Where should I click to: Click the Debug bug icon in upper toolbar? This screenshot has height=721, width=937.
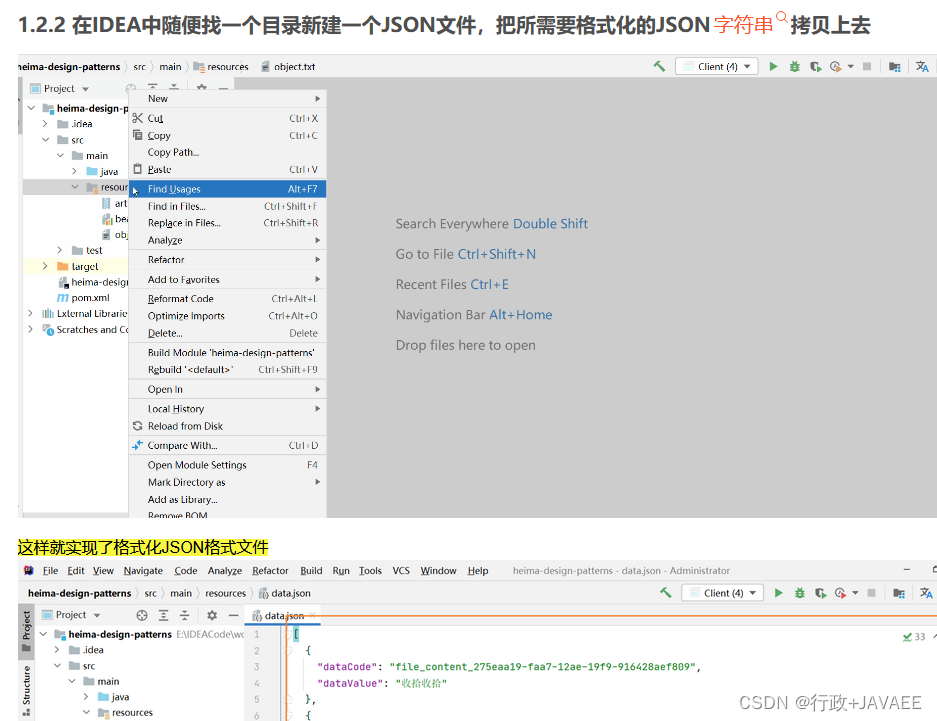click(x=794, y=66)
